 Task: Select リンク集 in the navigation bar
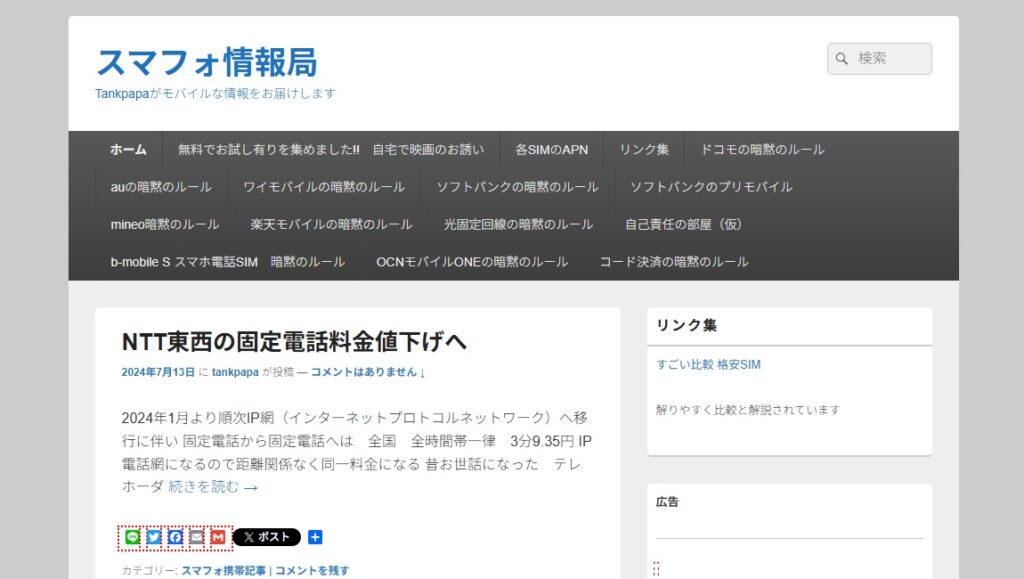[x=644, y=149]
